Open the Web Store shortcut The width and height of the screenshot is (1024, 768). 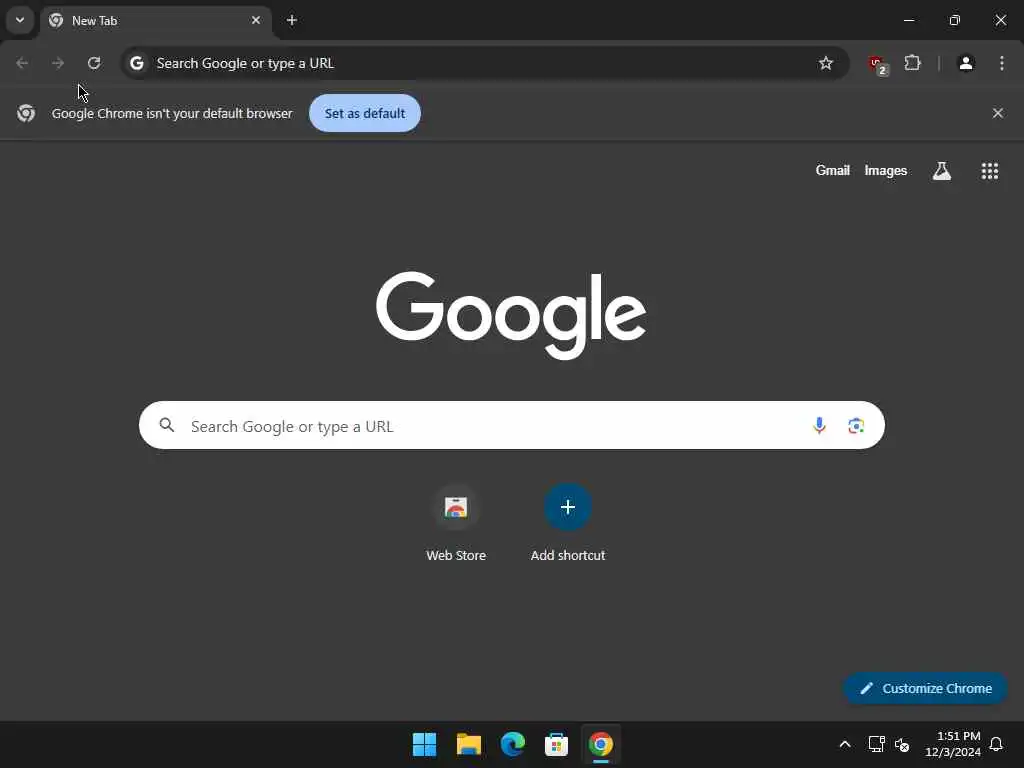point(456,524)
